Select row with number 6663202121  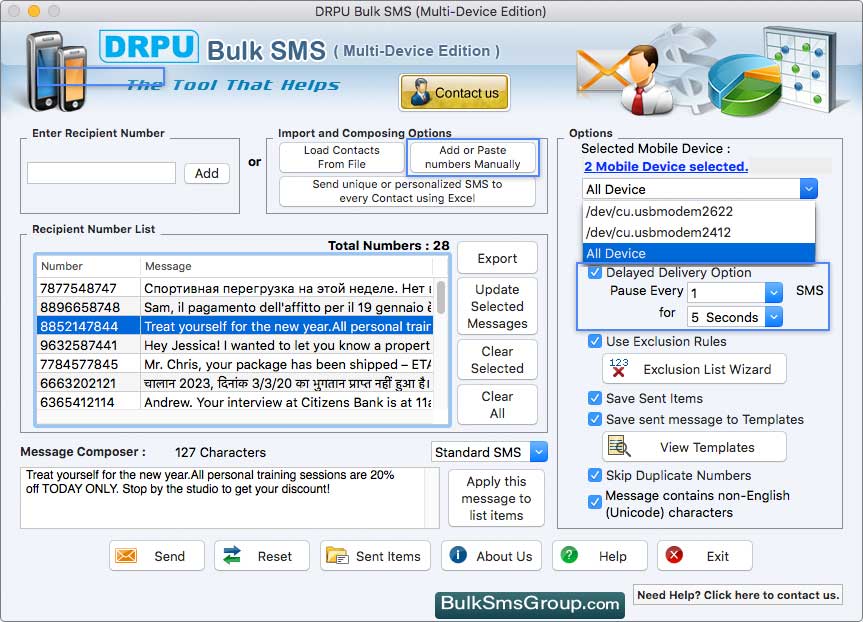click(236, 383)
